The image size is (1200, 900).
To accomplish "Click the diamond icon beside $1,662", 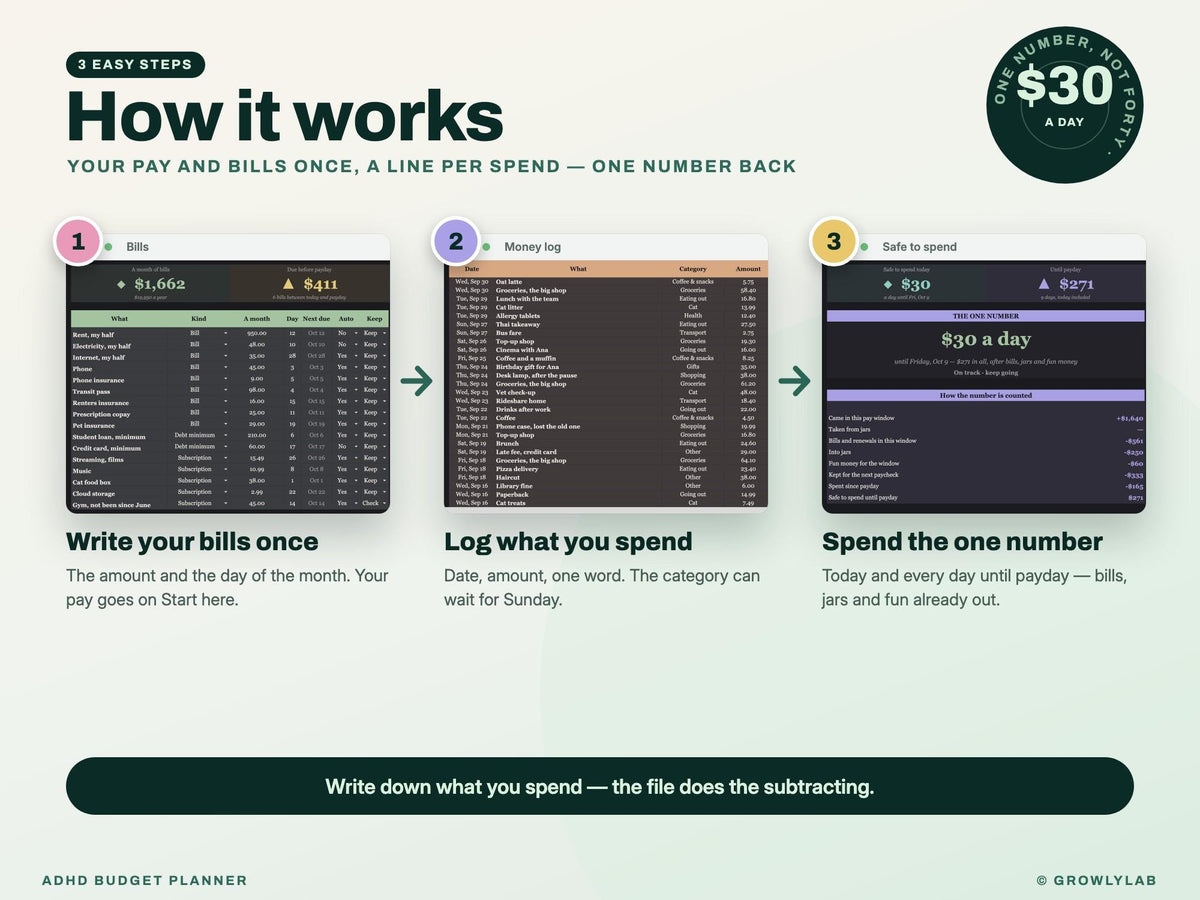I will [121, 284].
